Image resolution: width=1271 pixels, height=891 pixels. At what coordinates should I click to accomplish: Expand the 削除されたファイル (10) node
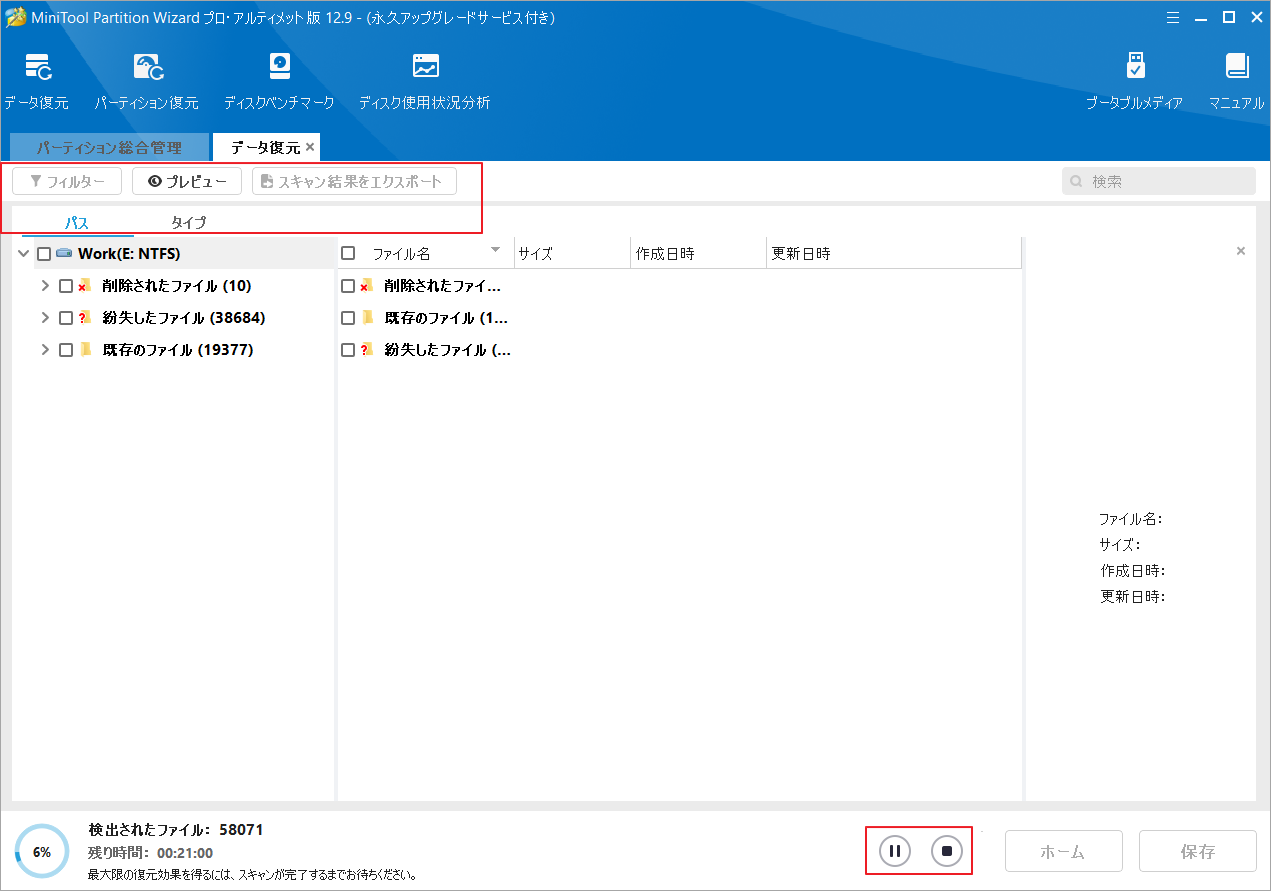pos(45,286)
